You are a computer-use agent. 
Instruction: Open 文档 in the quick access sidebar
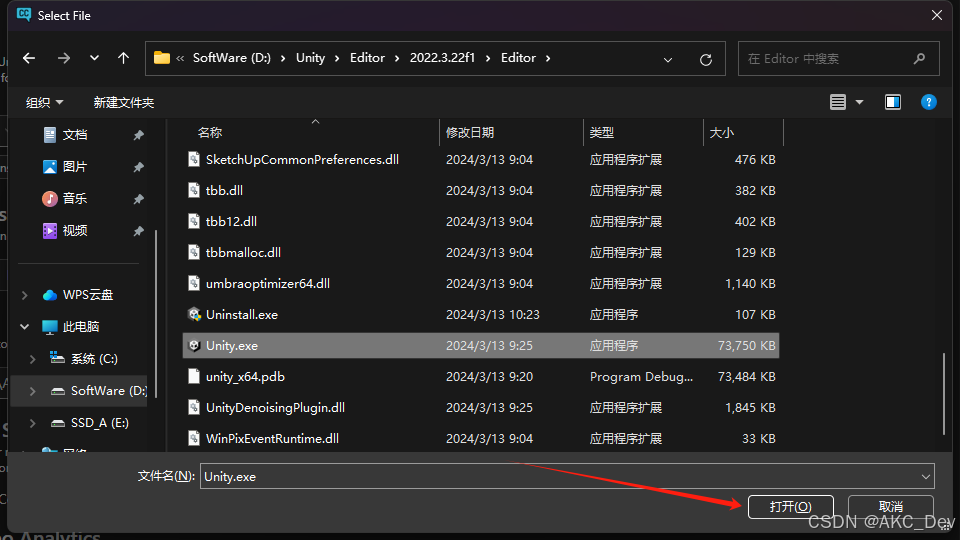(x=75, y=135)
